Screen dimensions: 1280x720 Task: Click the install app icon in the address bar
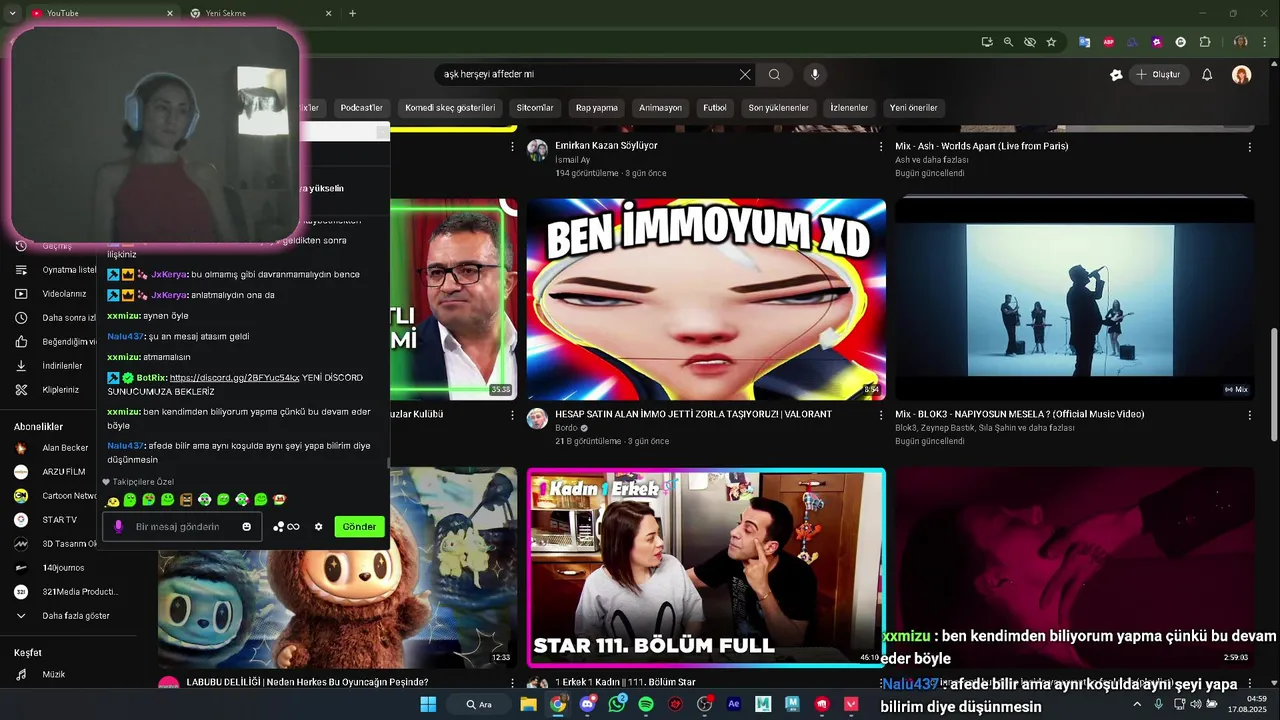987,42
